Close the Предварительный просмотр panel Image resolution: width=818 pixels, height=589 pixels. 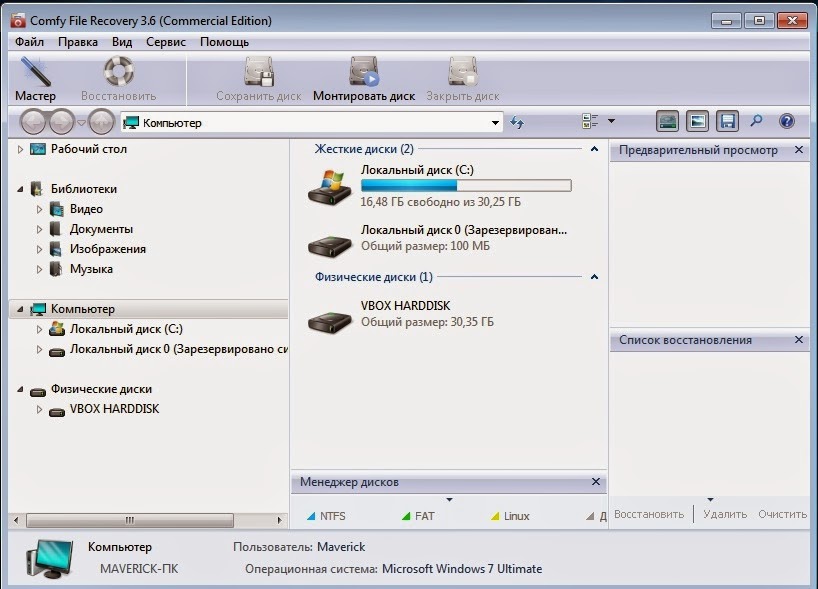pos(799,150)
